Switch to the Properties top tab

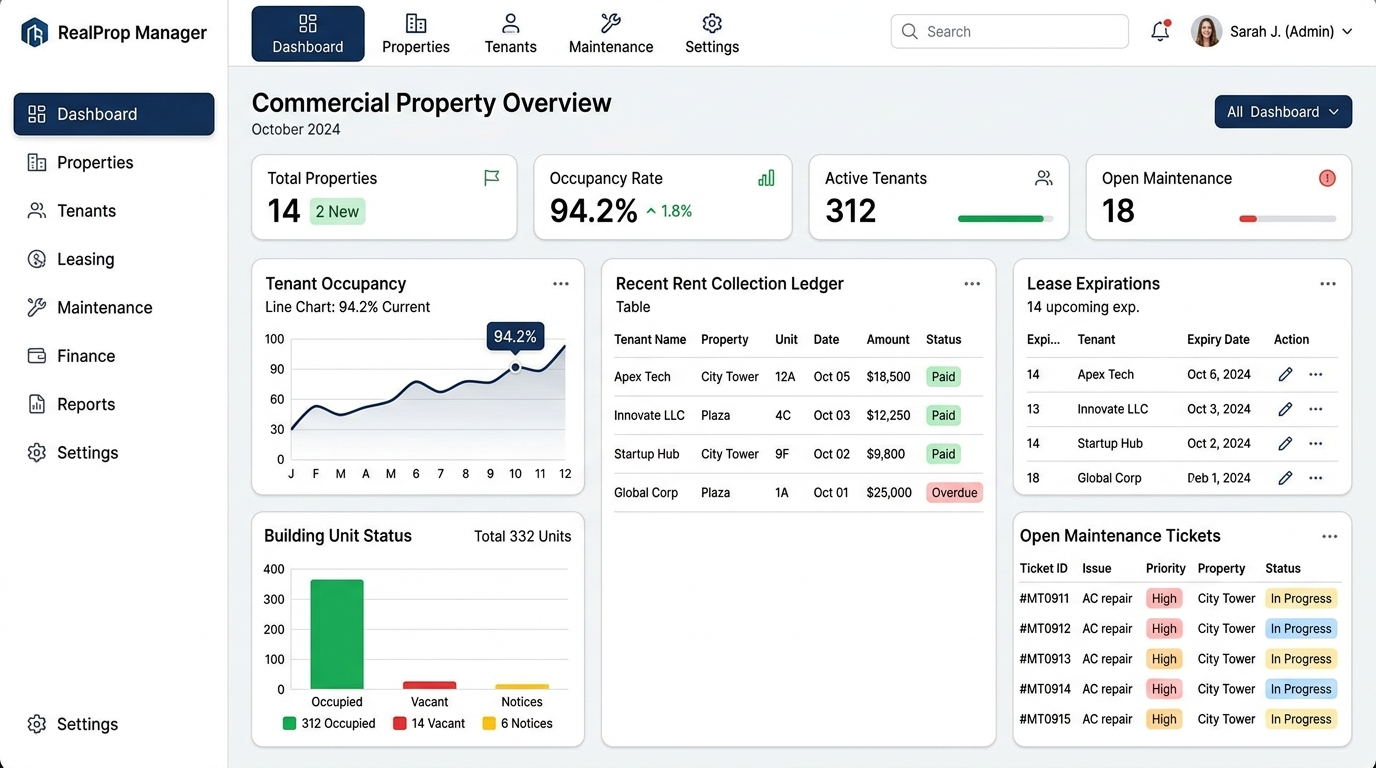[x=416, y=34]
